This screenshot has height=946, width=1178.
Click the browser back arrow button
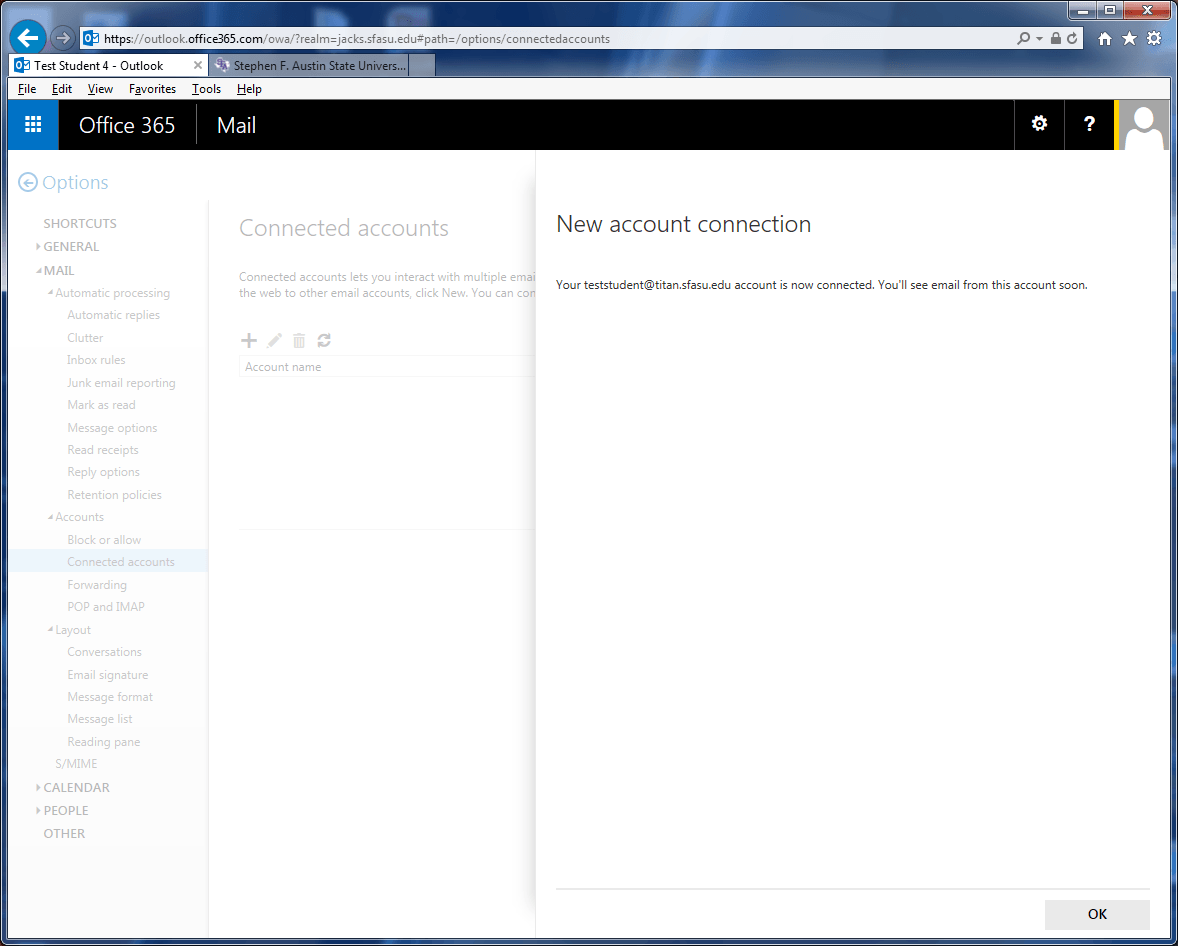click(x=28, y=39)
